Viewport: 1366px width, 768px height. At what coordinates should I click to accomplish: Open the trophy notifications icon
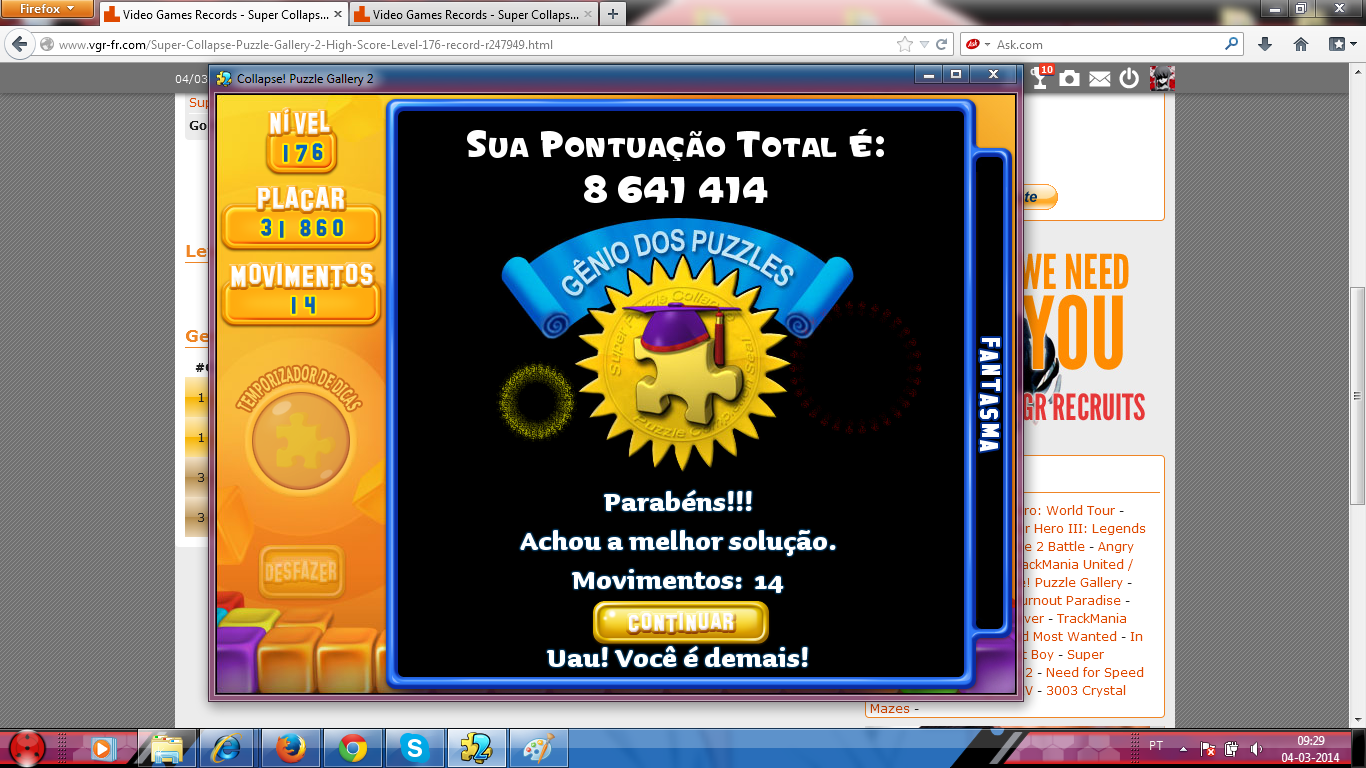[1040, 79]
